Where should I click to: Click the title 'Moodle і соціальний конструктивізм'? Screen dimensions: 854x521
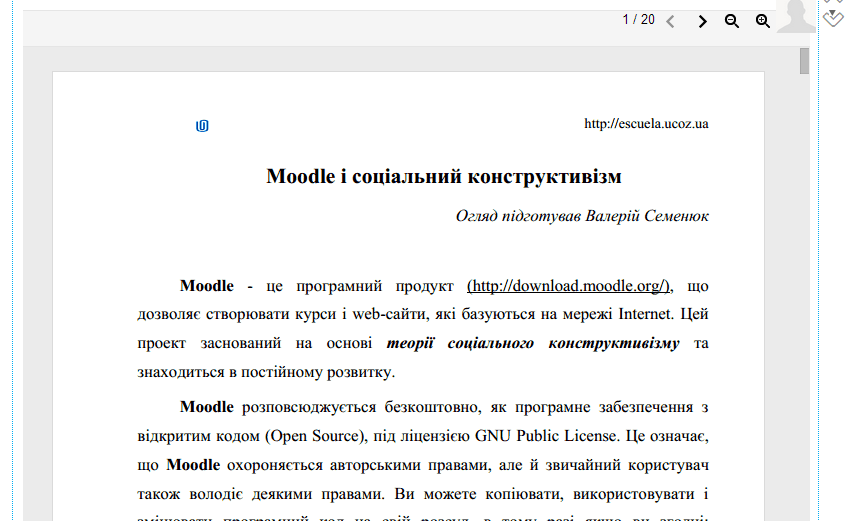click(443, 176)
